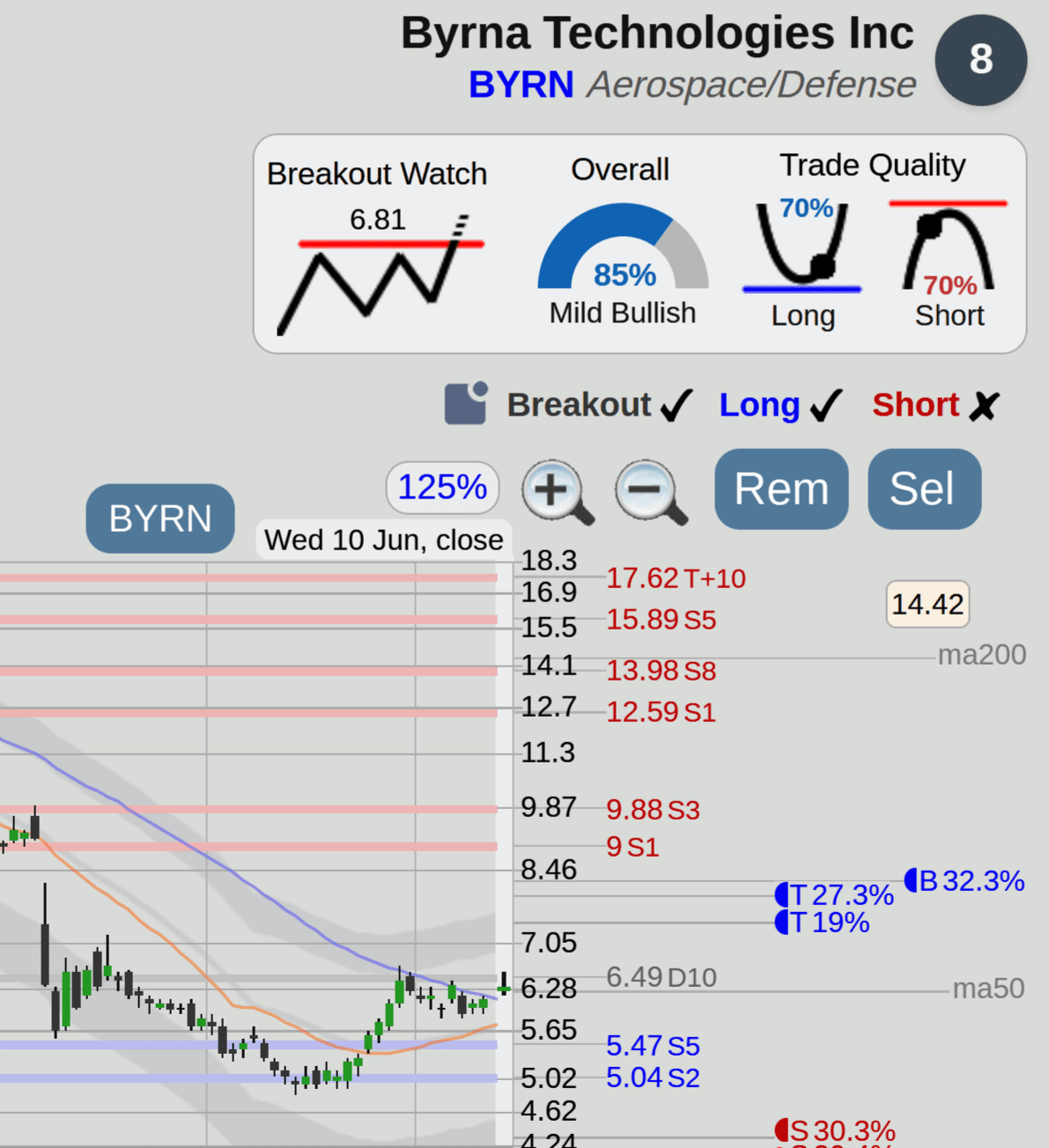Click the 6.49 D10 level label
Viewport: 1049px width, 1148px height.
click(x=661, y=976)
